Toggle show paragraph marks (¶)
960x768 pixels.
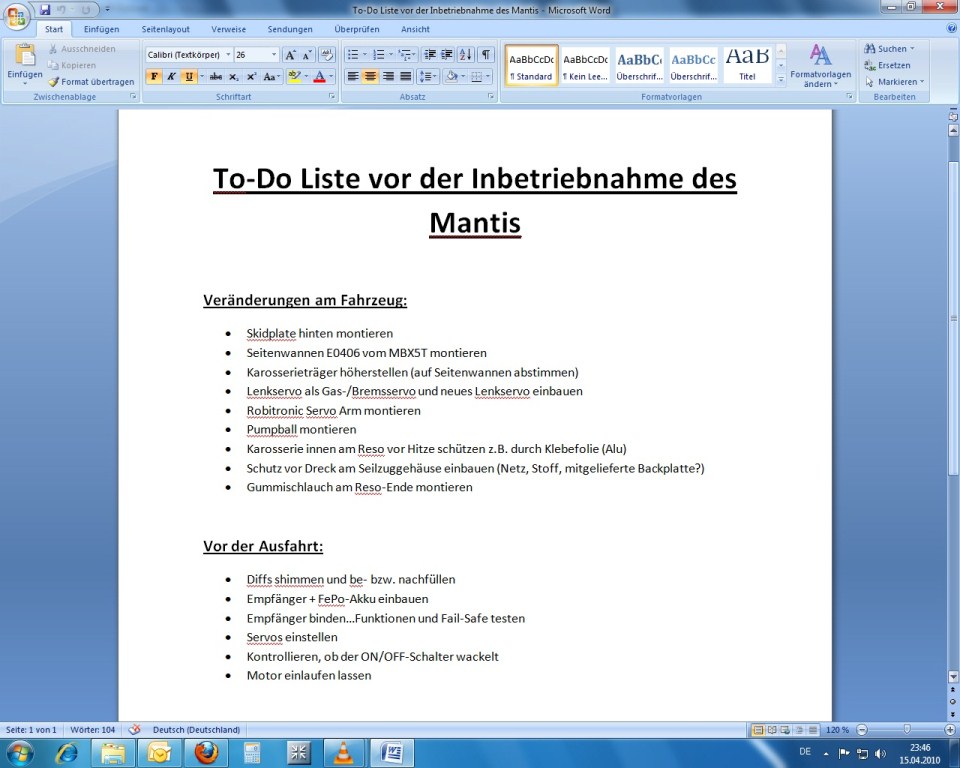click(485, 55)
